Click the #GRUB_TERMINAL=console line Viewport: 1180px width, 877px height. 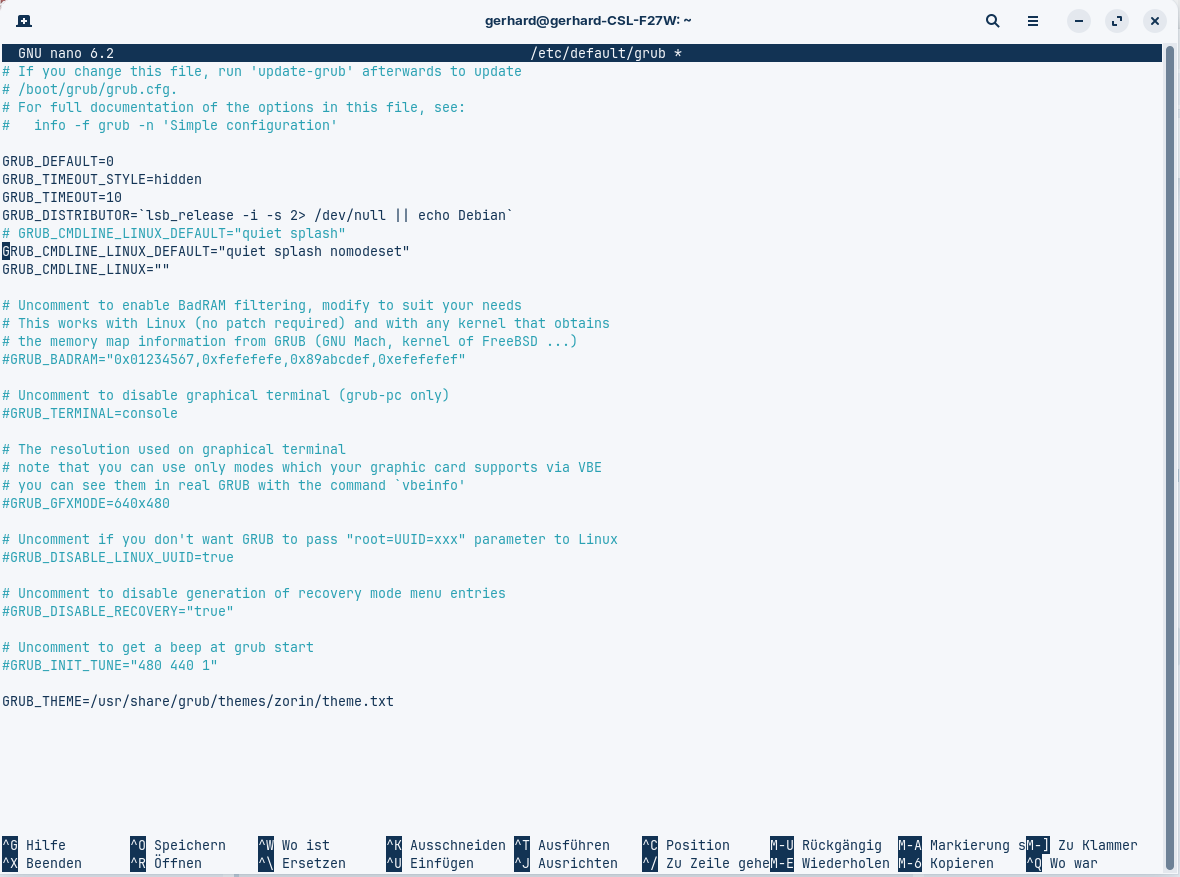[90, 413]
